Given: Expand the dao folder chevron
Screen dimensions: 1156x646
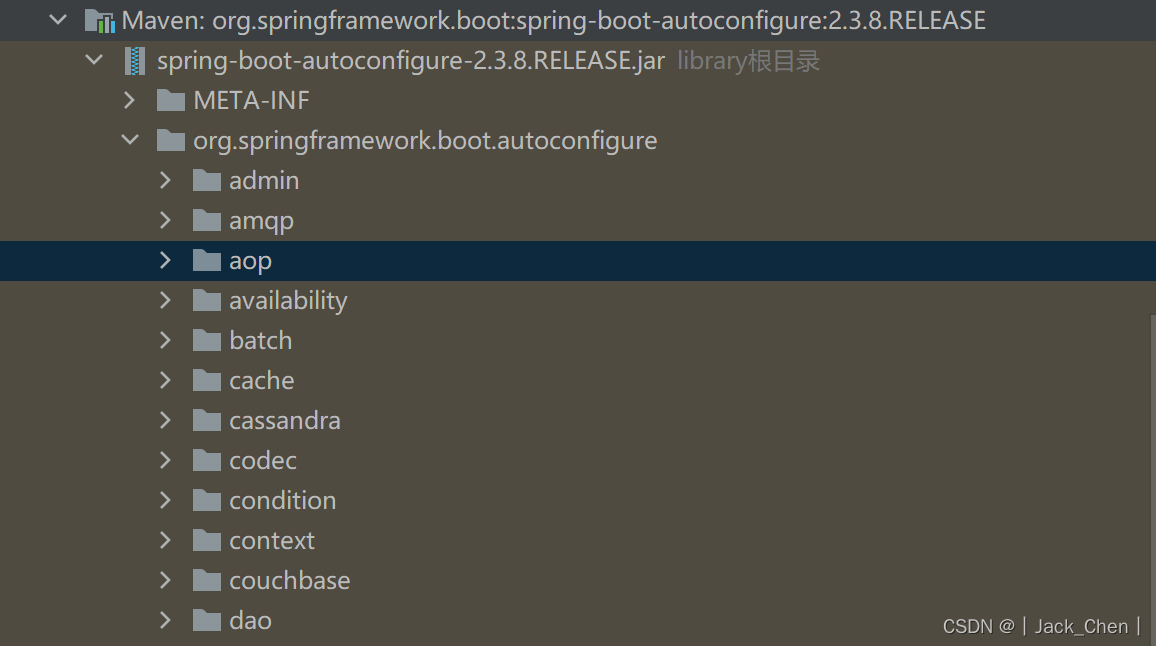Looking at the screenshot, I should pyautogui.click(x=165, y=620).
